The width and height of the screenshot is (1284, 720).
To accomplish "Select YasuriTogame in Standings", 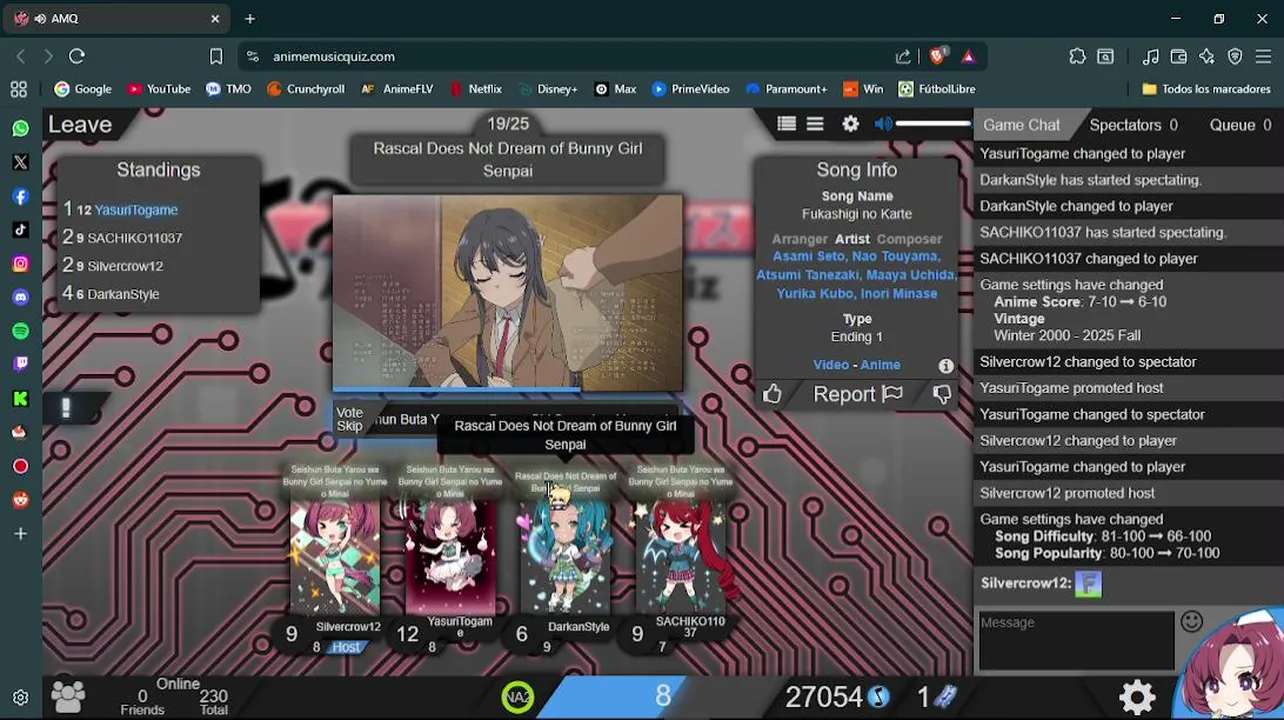I will point(136,210).
